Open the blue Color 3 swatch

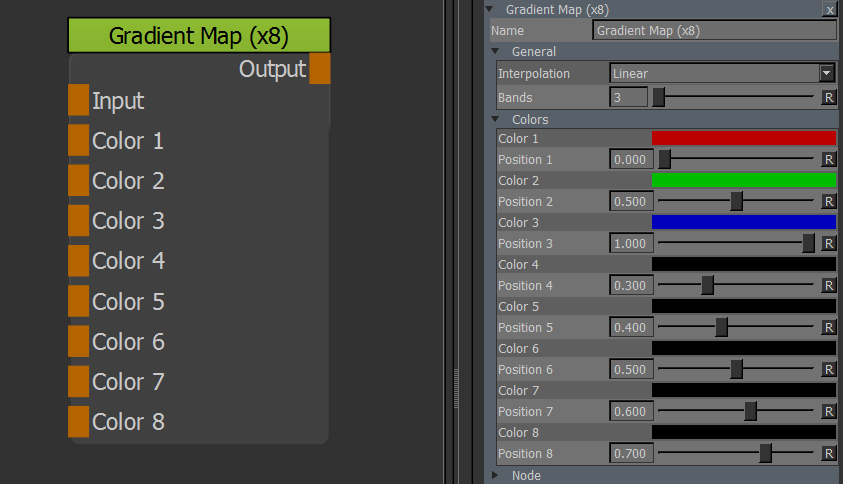tap(743, 222)
